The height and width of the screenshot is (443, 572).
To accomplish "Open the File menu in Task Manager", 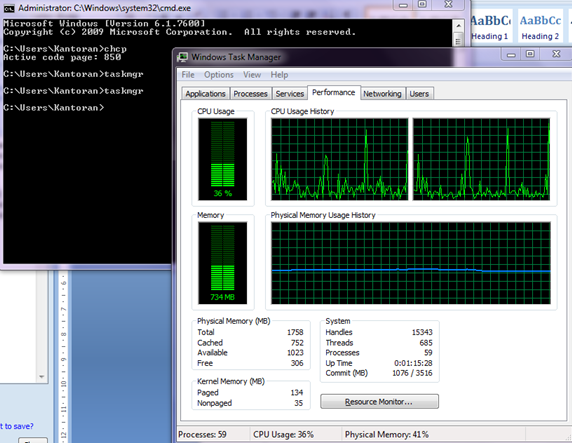I will coord(188,75).
